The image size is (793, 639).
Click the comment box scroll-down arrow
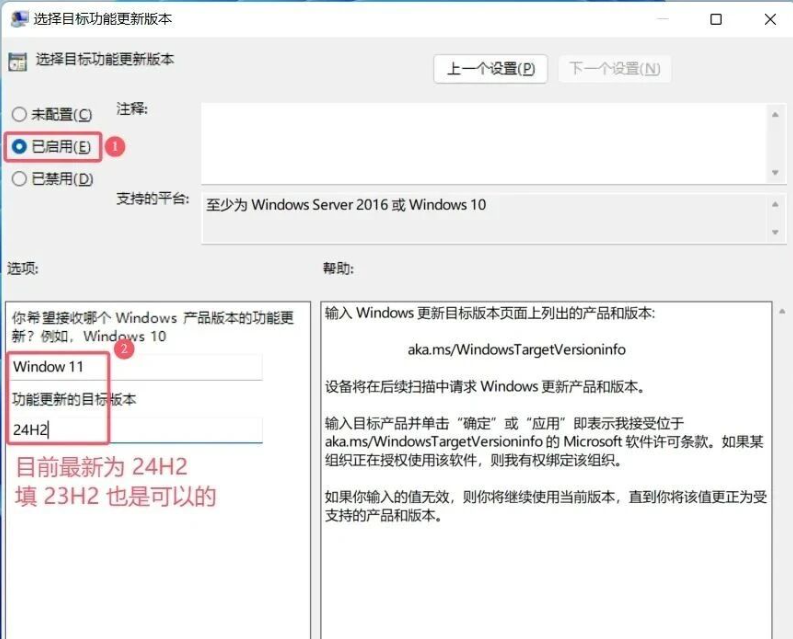775,173
